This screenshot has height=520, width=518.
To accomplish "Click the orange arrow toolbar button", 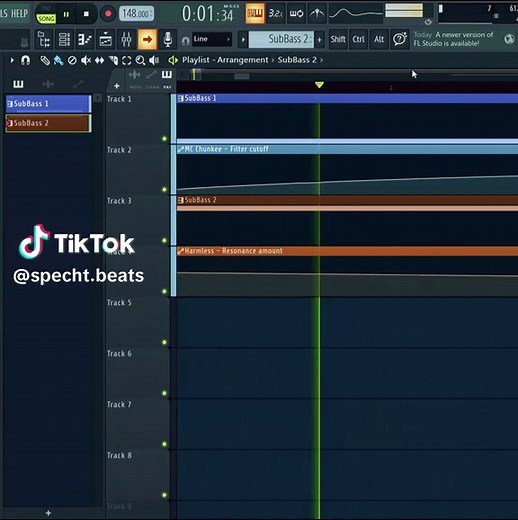I will [x=147, y=39].
